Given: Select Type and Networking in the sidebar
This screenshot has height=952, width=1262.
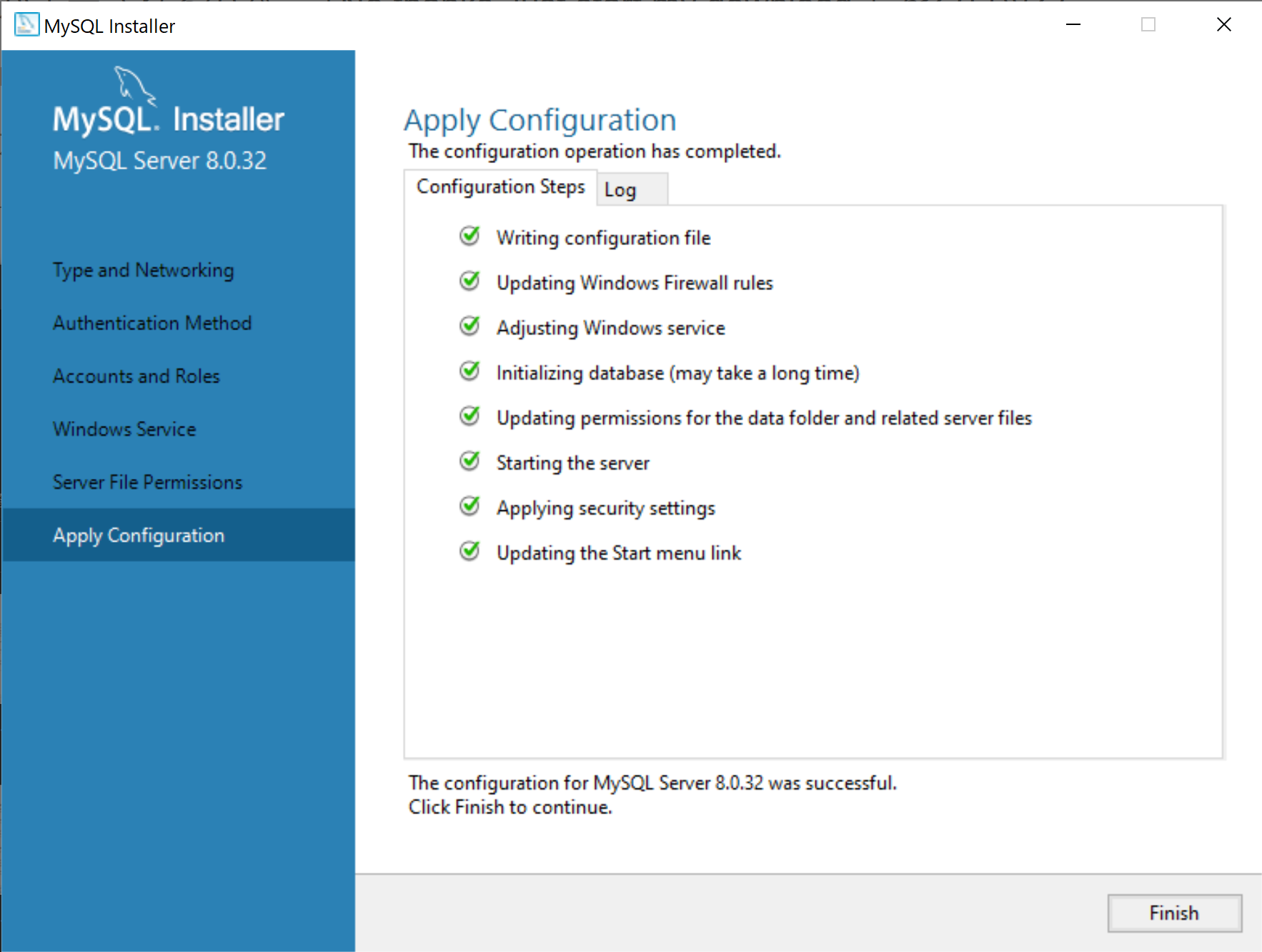Looking at the screenshot, I should 143,269.
